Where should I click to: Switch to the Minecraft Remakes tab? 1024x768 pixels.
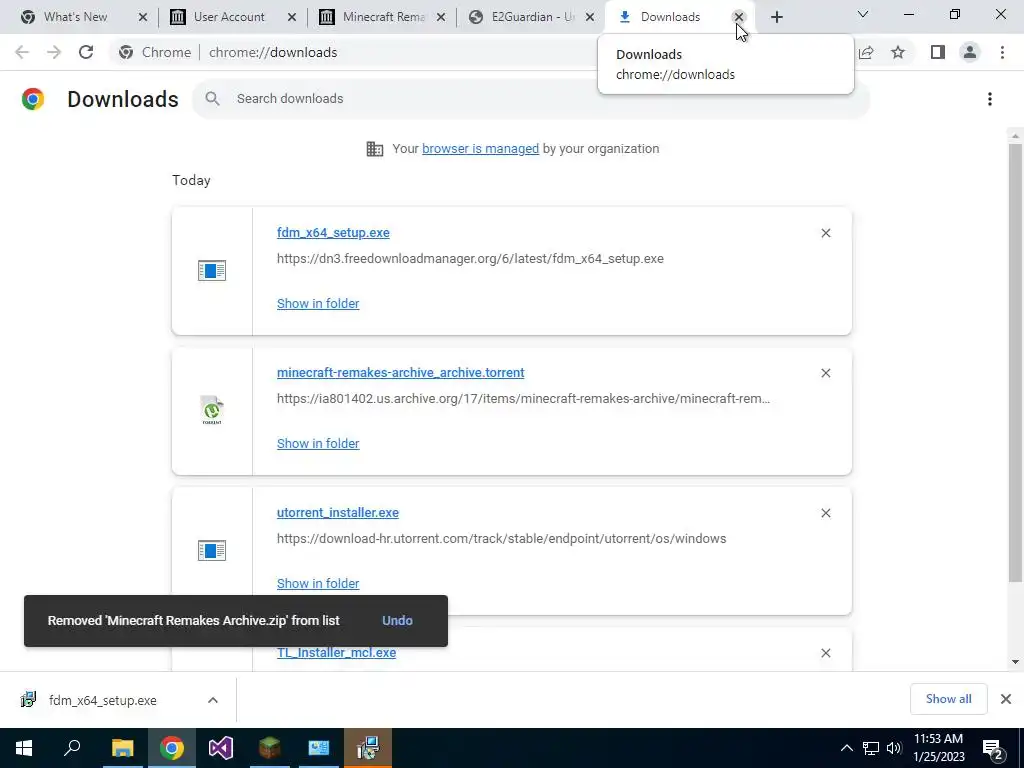tap(383, 17)
